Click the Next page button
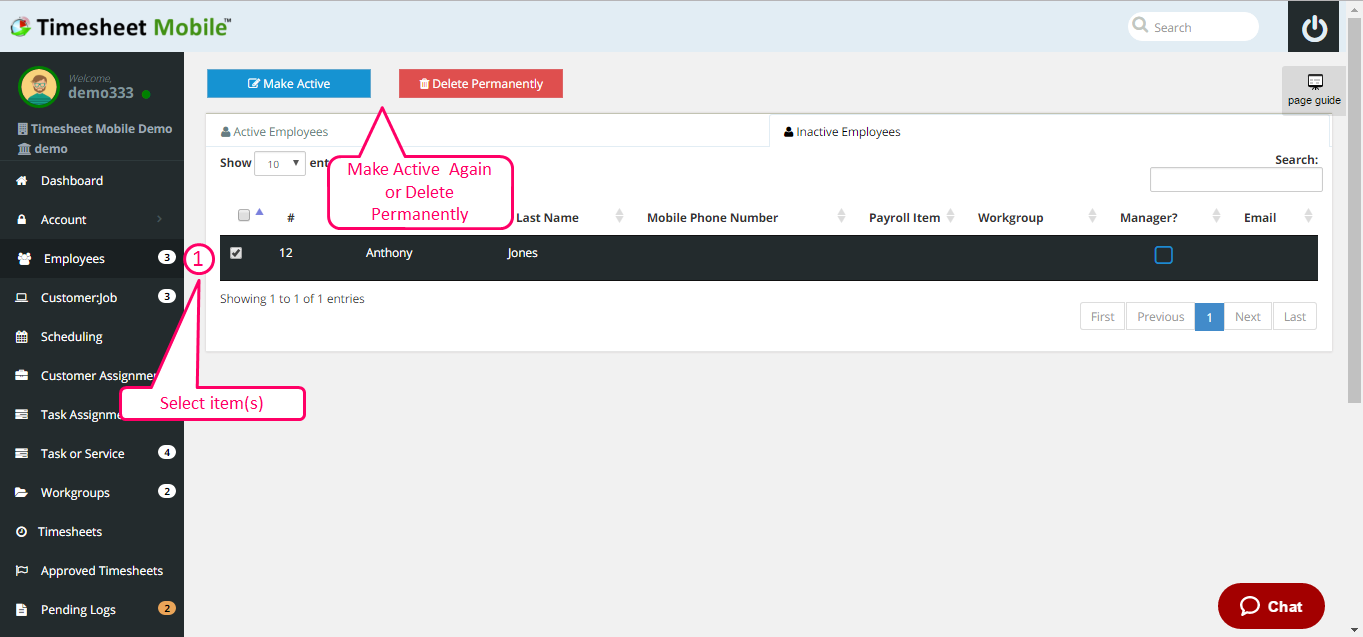Screen dimensions: 1363x637 tap(1247, 317)
